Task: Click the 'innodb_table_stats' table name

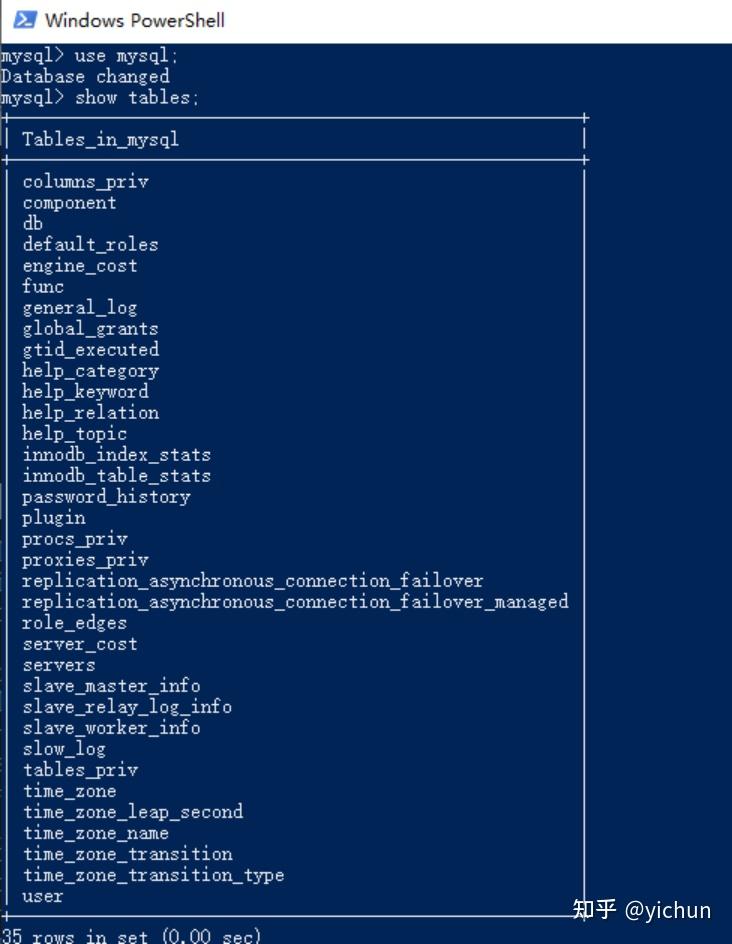Action: coord(117,475)
